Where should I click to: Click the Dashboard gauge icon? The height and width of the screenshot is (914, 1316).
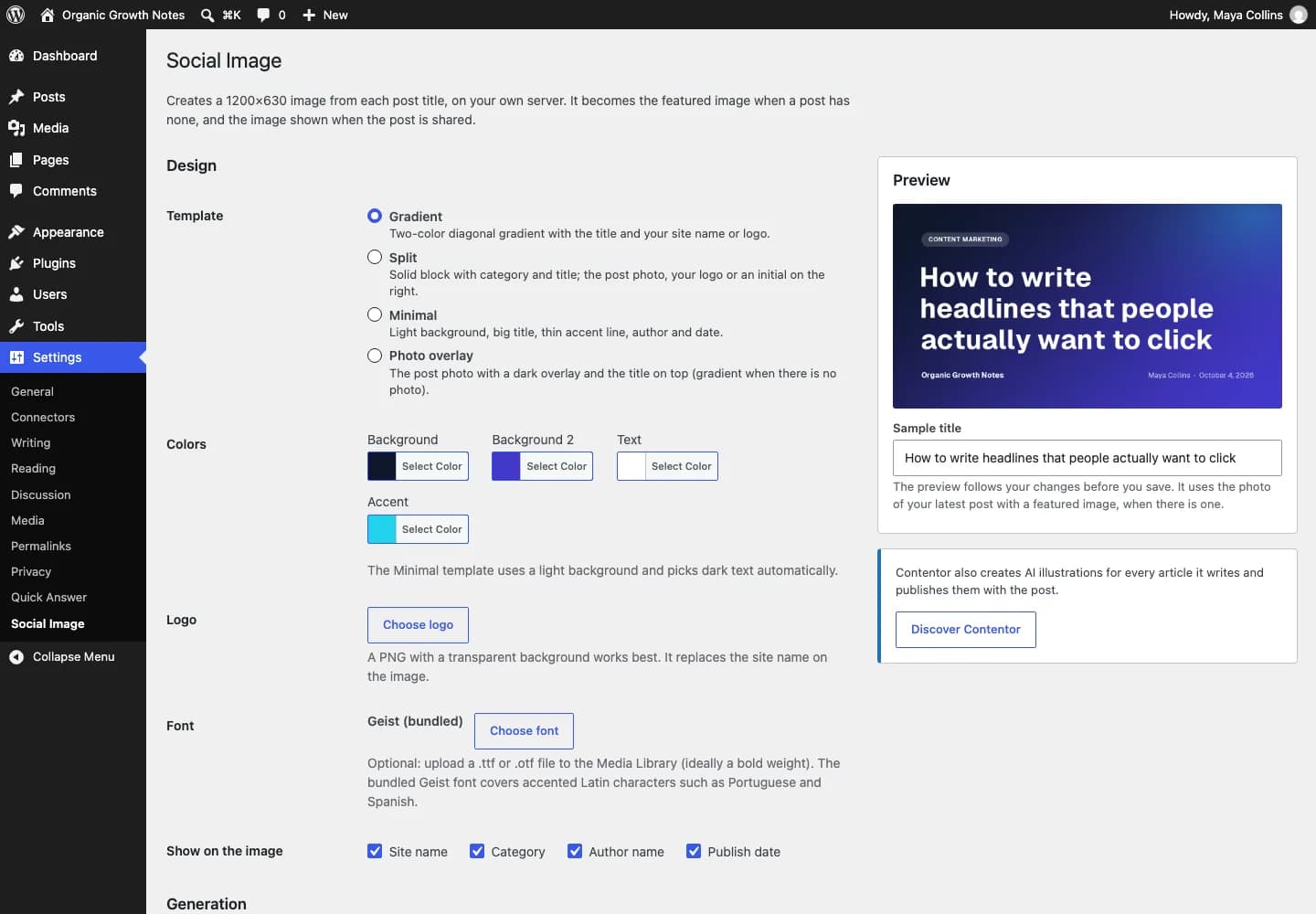[x=16, y=56]
